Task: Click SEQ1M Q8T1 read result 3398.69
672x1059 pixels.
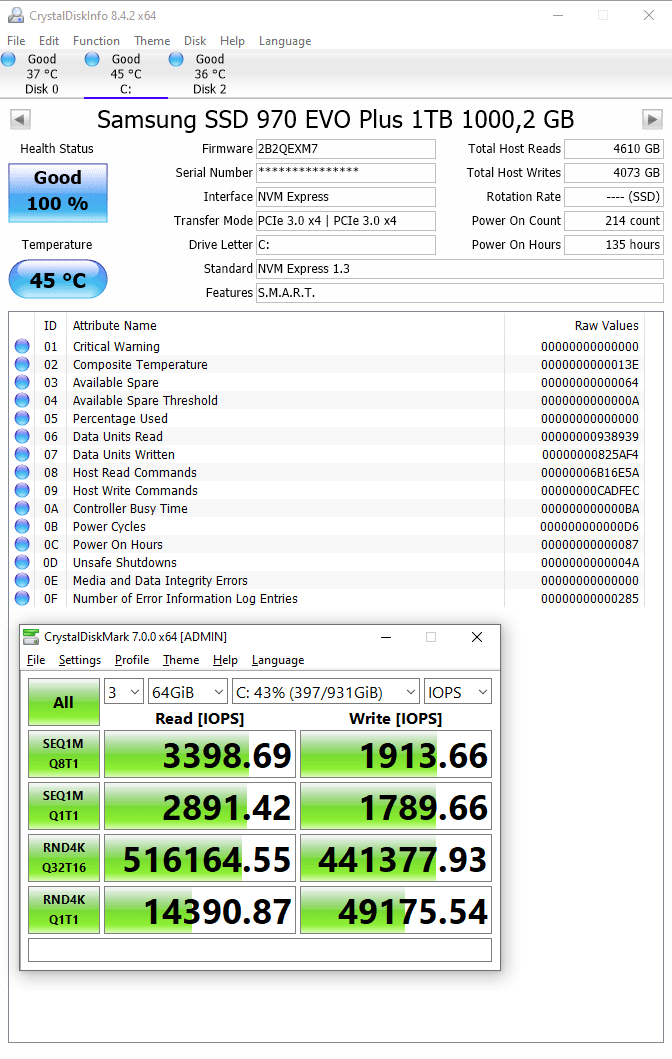Action: pyautogui.click(x=200, y=754)
